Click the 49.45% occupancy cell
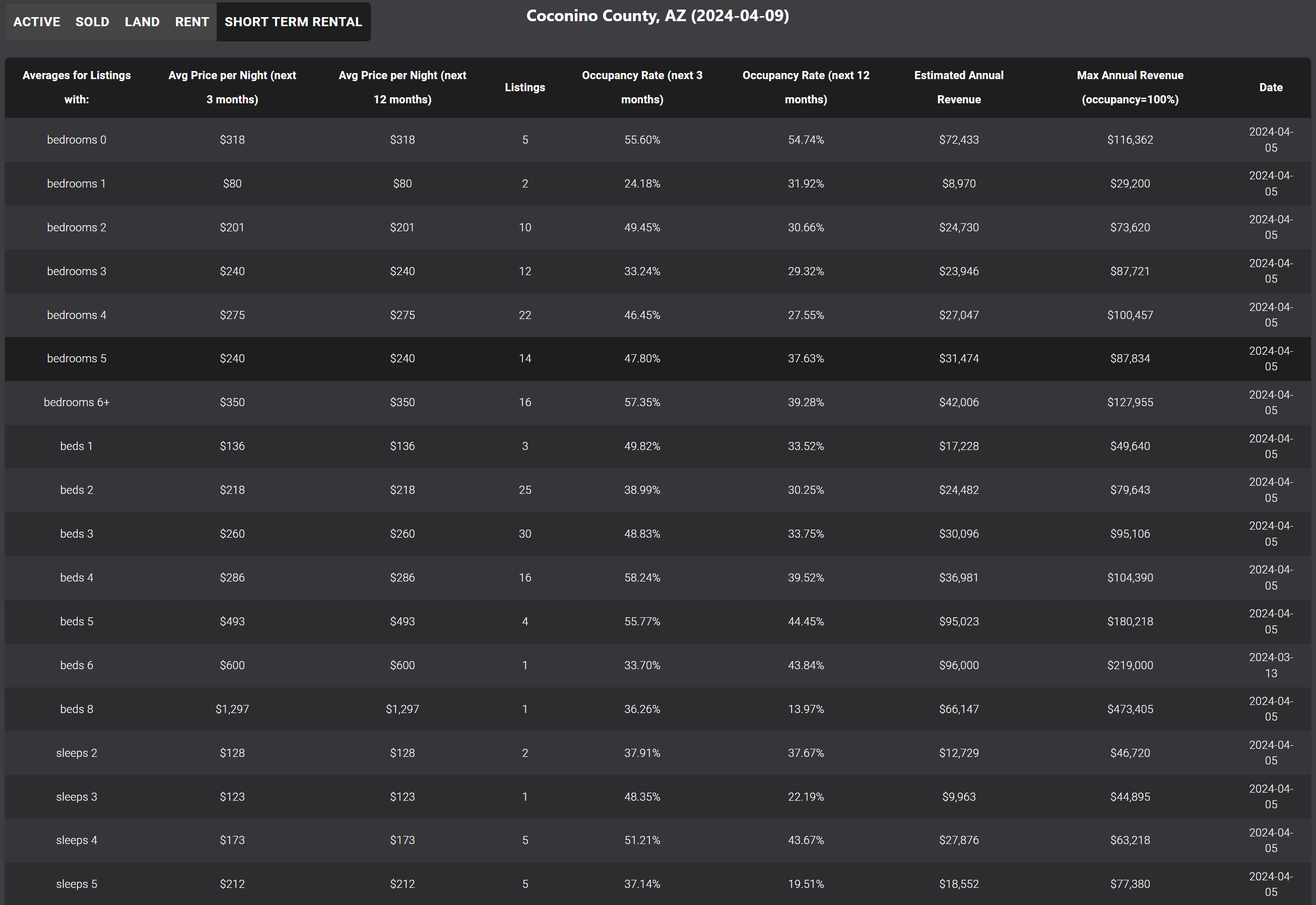Viewport: 1316px width, 905px height. point(642,227)
